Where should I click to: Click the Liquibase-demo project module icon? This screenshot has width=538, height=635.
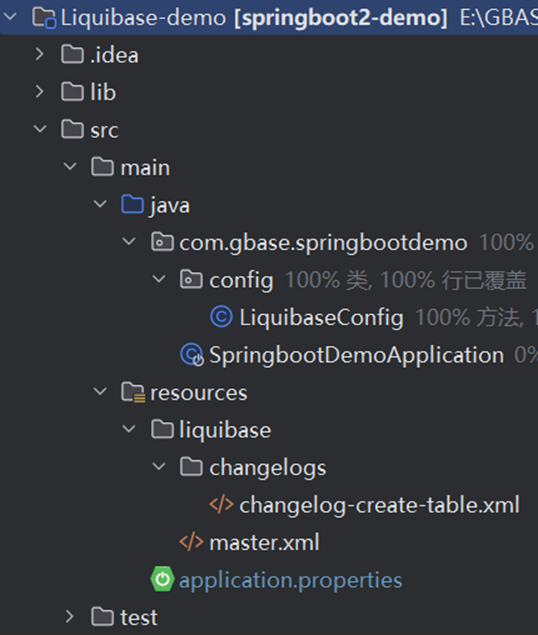tap(44, 18)
